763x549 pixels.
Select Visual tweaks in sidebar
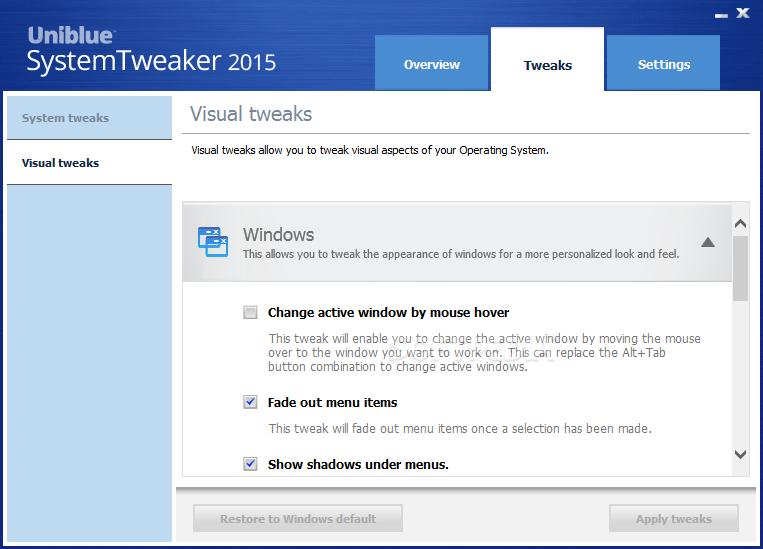click(90, 163)
